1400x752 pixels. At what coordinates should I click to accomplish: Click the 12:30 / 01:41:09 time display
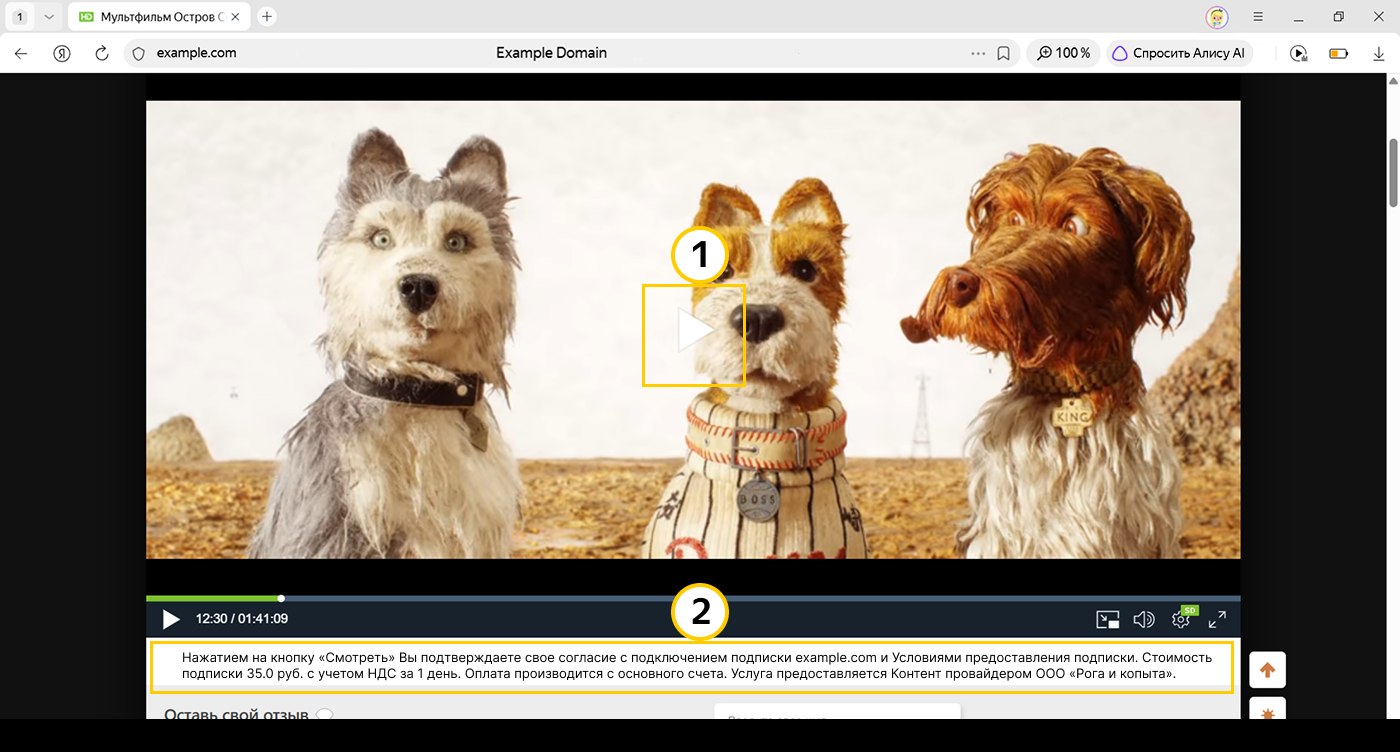pos(242,619)
